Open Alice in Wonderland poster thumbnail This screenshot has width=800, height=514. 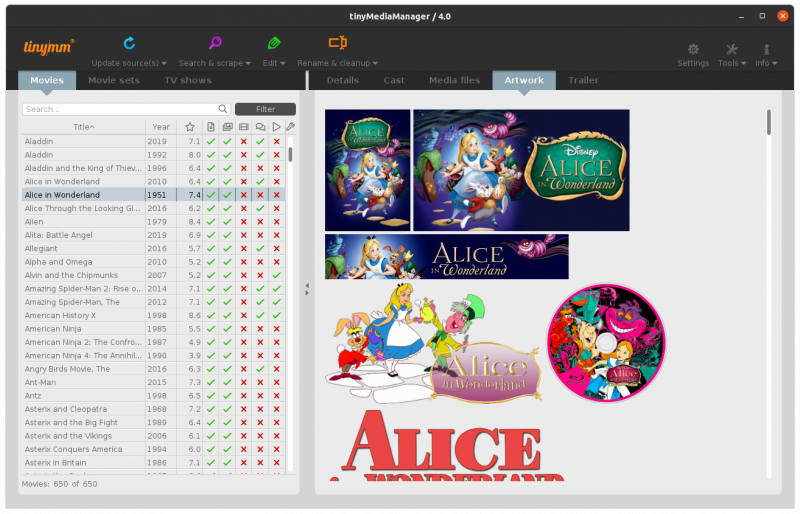(x=367, y=170)
